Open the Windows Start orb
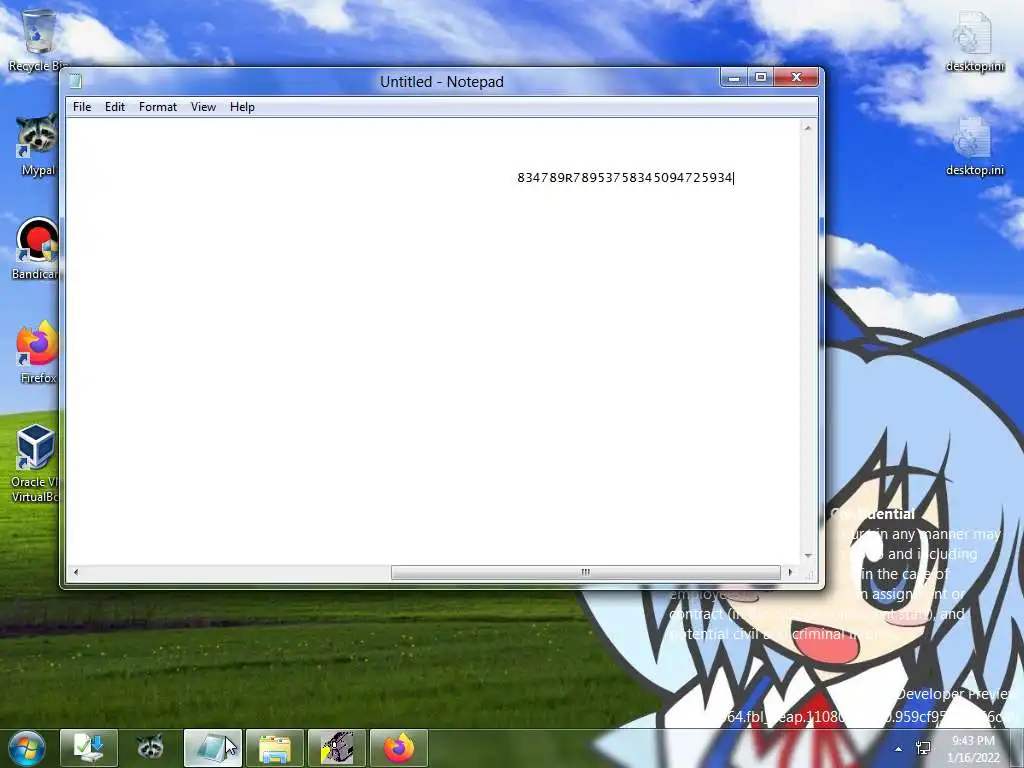Screen dimensions: 1024x768 [27, 748]
